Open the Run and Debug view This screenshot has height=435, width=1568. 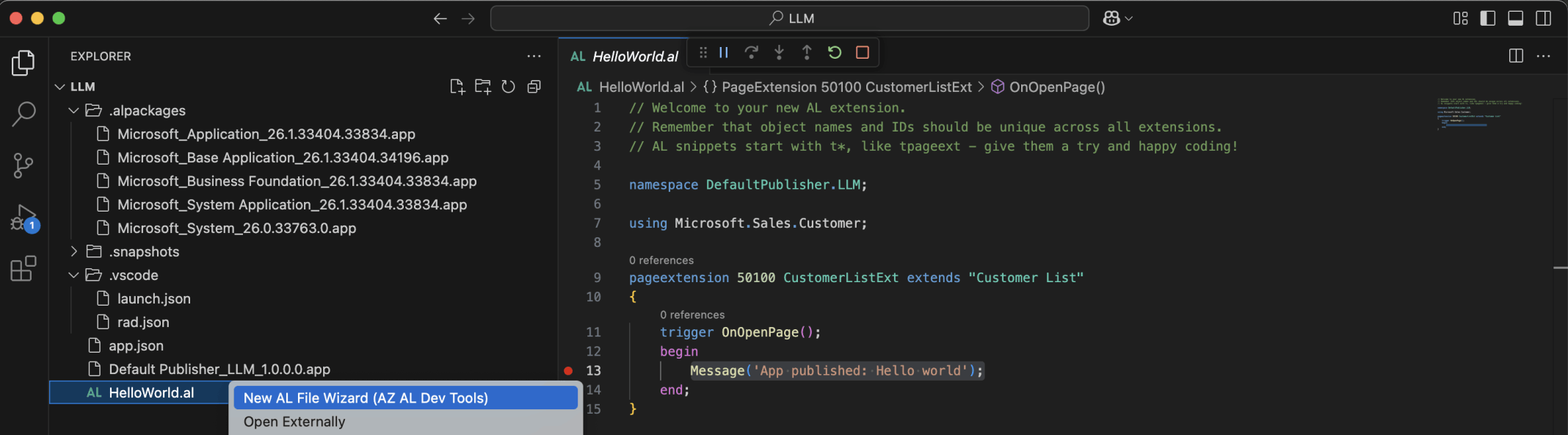pyautogui.click(x=23, y=218)
